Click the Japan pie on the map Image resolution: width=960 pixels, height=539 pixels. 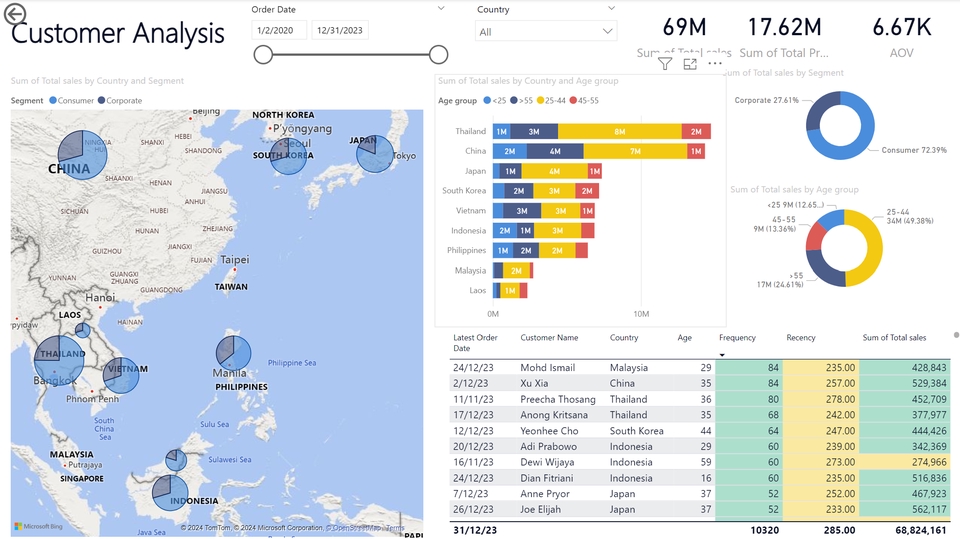[x=375, y=154]
